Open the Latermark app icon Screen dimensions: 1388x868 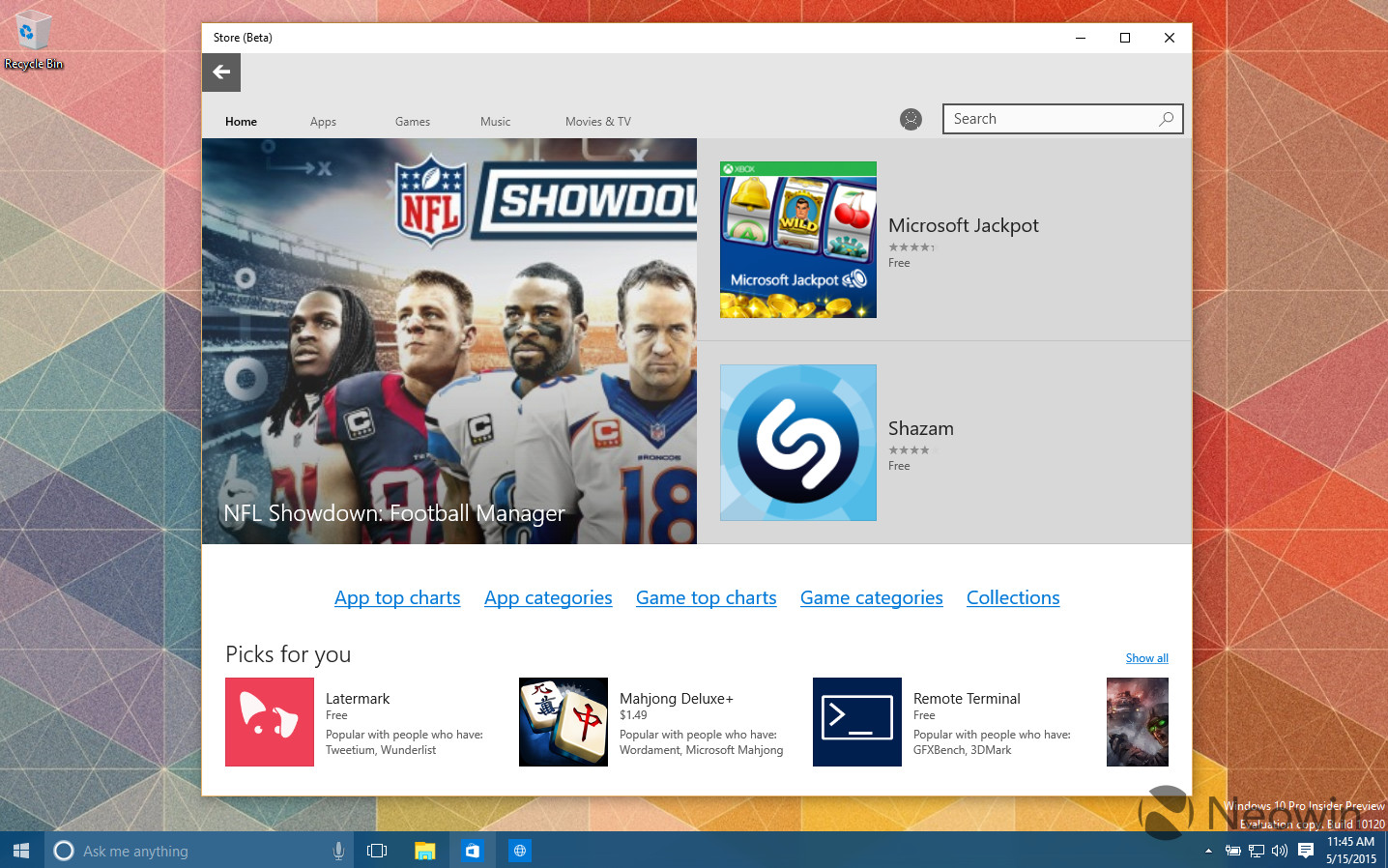[x=270, y=722]
